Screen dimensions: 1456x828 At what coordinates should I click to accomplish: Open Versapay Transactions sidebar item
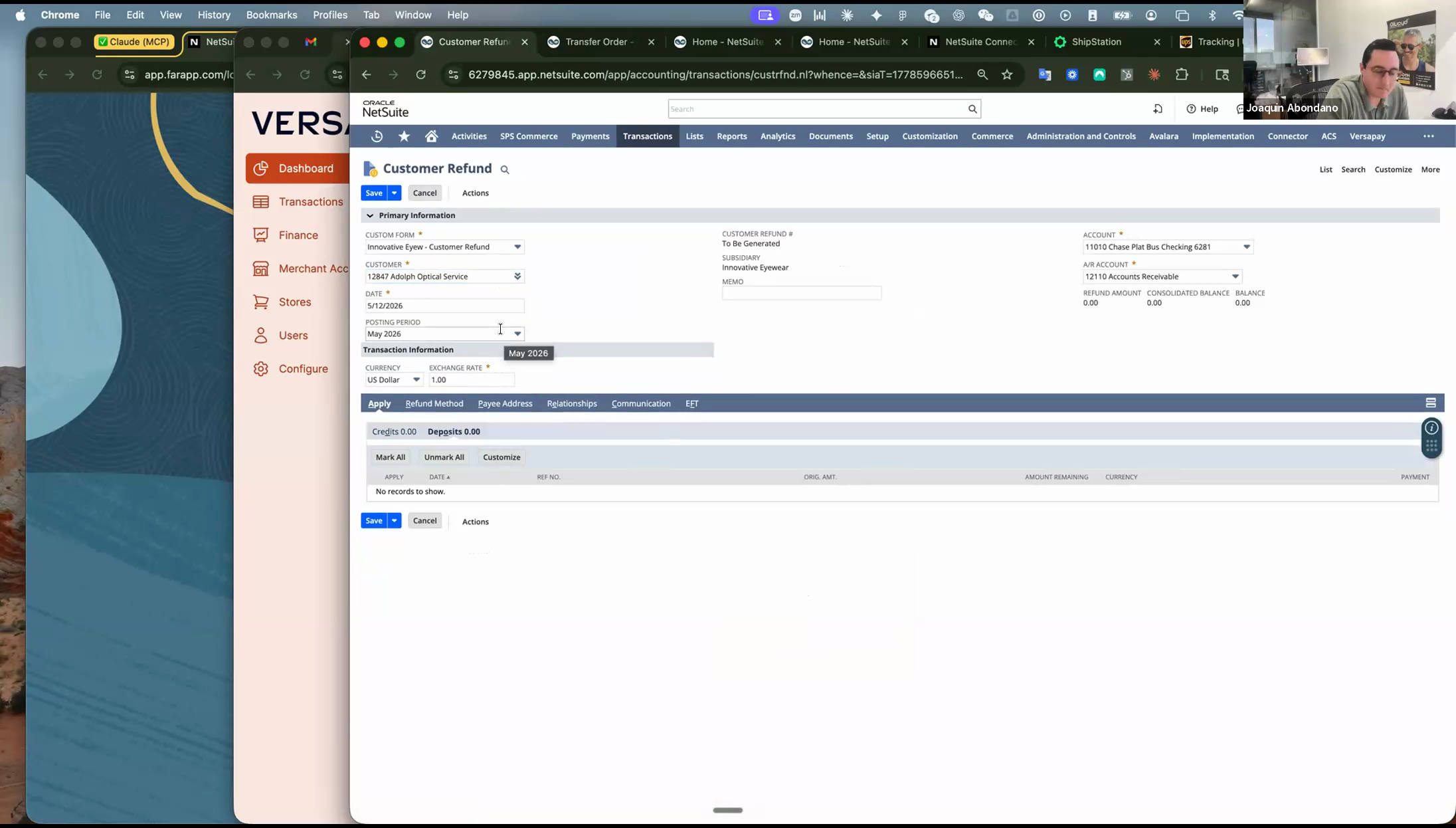click(x=298, y=202)
